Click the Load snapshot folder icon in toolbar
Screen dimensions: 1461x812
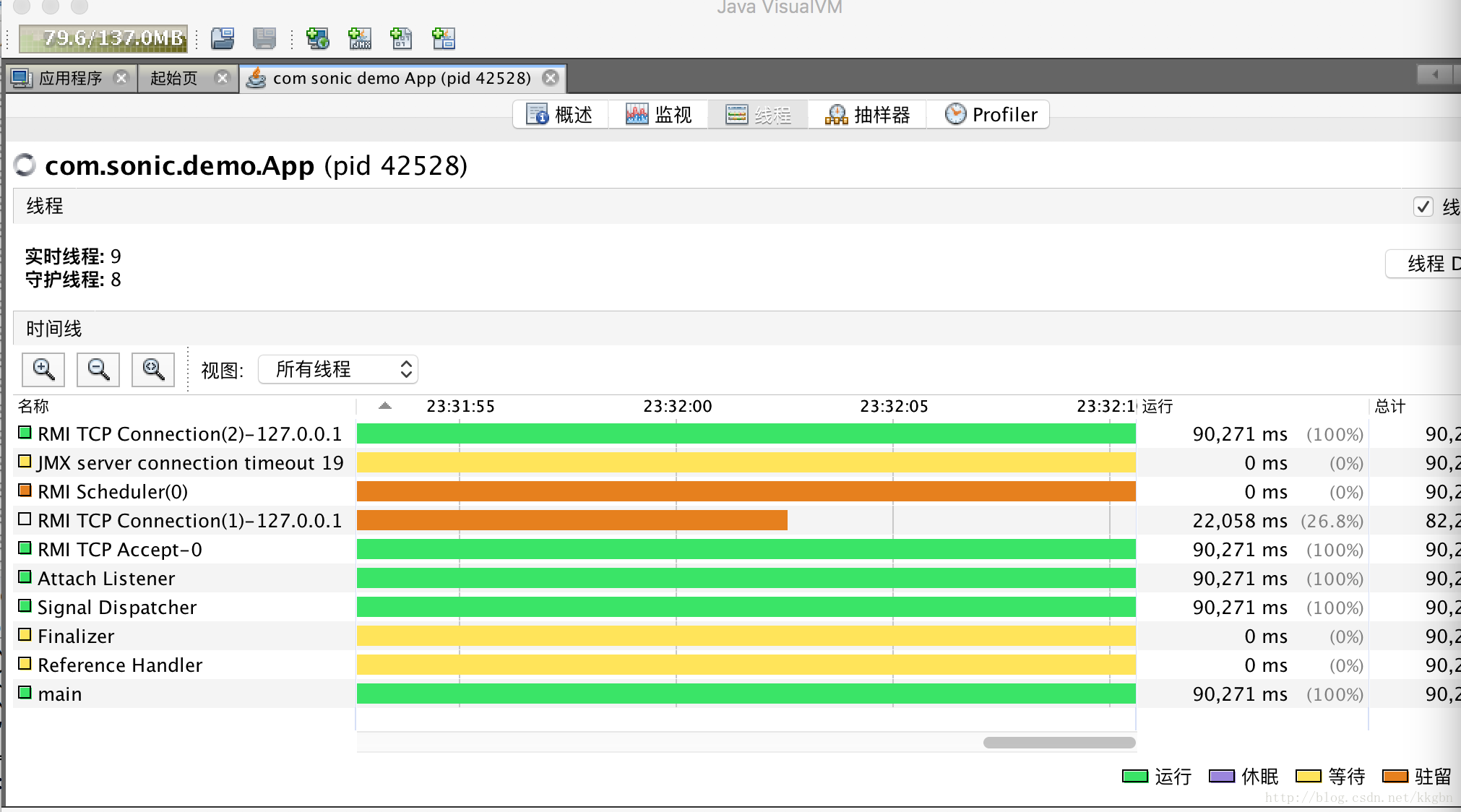(x=223, y=38)
